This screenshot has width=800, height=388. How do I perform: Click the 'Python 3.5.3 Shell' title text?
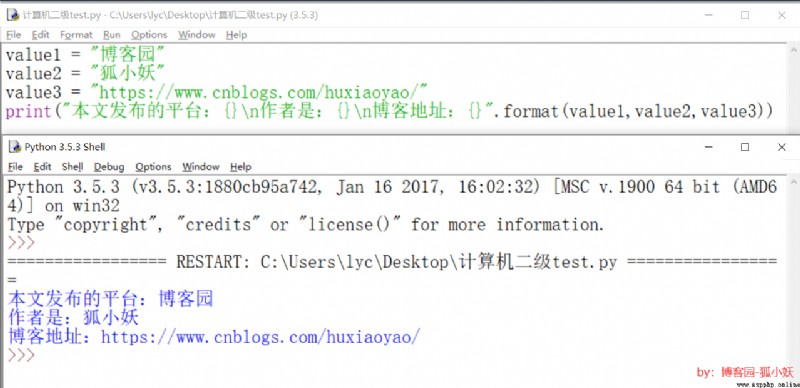65,147
